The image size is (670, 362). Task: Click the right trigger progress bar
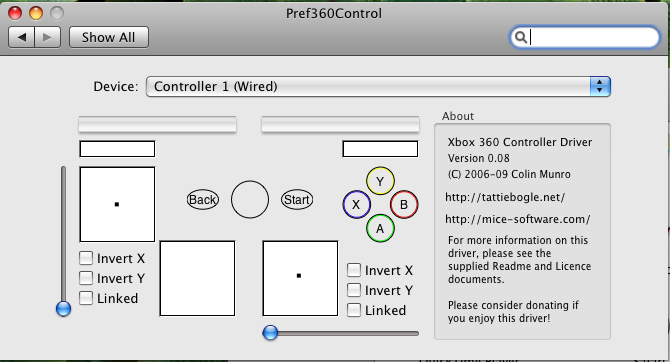point(340,124)
